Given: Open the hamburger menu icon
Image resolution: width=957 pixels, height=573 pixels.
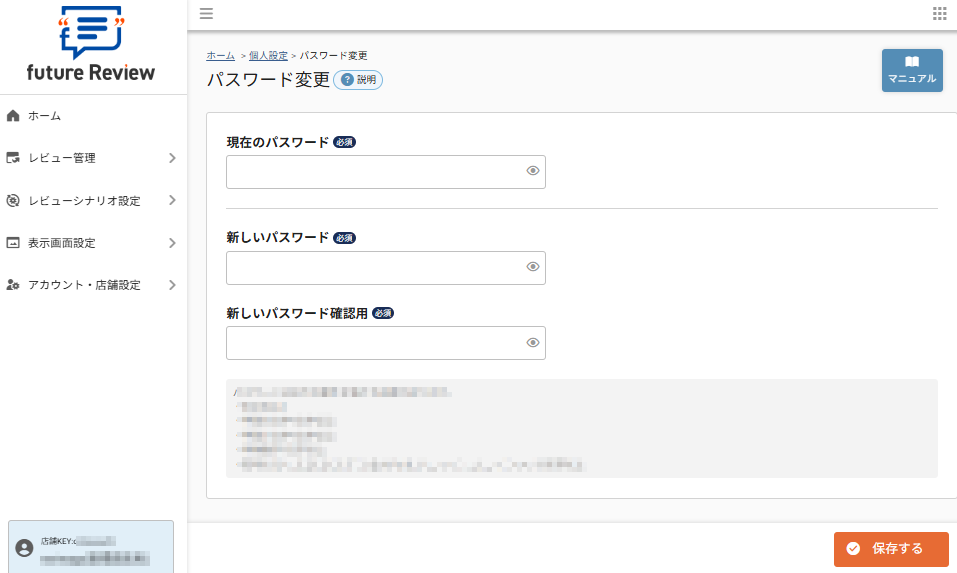Looking at the screenshot, I should (206, 13).
